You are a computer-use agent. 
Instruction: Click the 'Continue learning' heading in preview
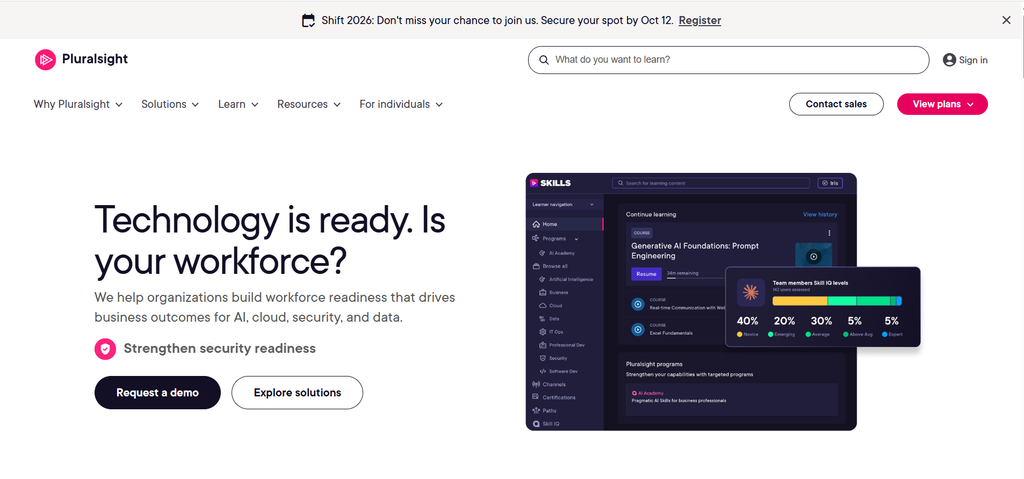point(650,214)
